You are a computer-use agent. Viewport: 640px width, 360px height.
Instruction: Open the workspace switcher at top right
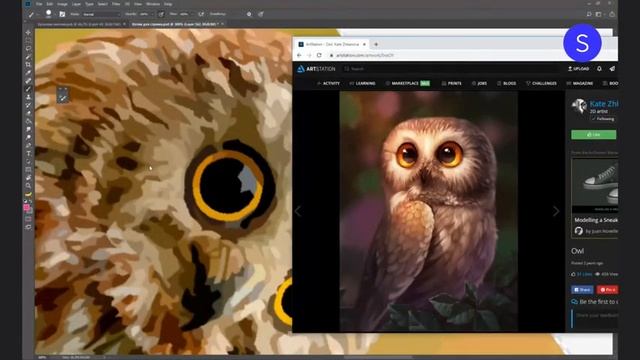599,14
